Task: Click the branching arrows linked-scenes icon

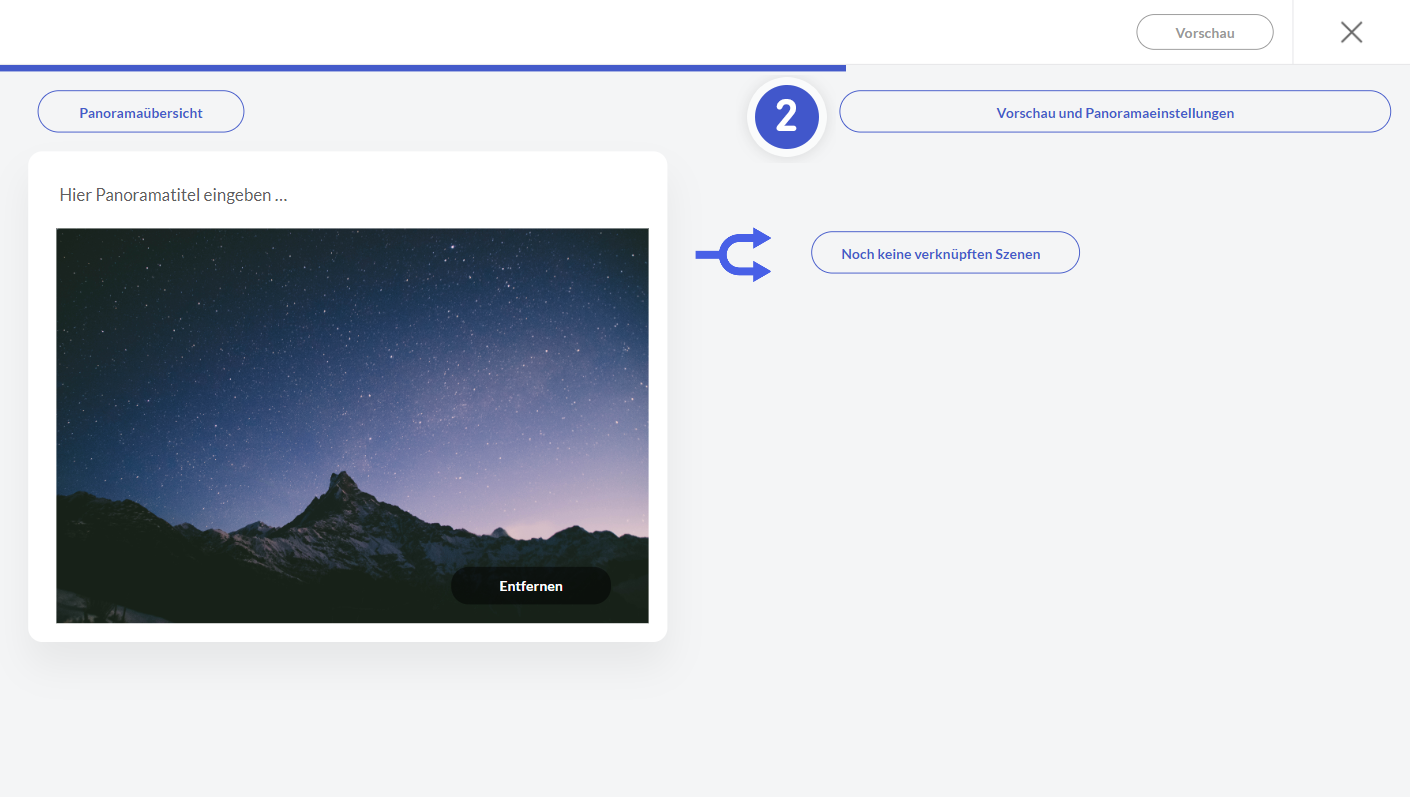Action: click(x=733, y=254)
